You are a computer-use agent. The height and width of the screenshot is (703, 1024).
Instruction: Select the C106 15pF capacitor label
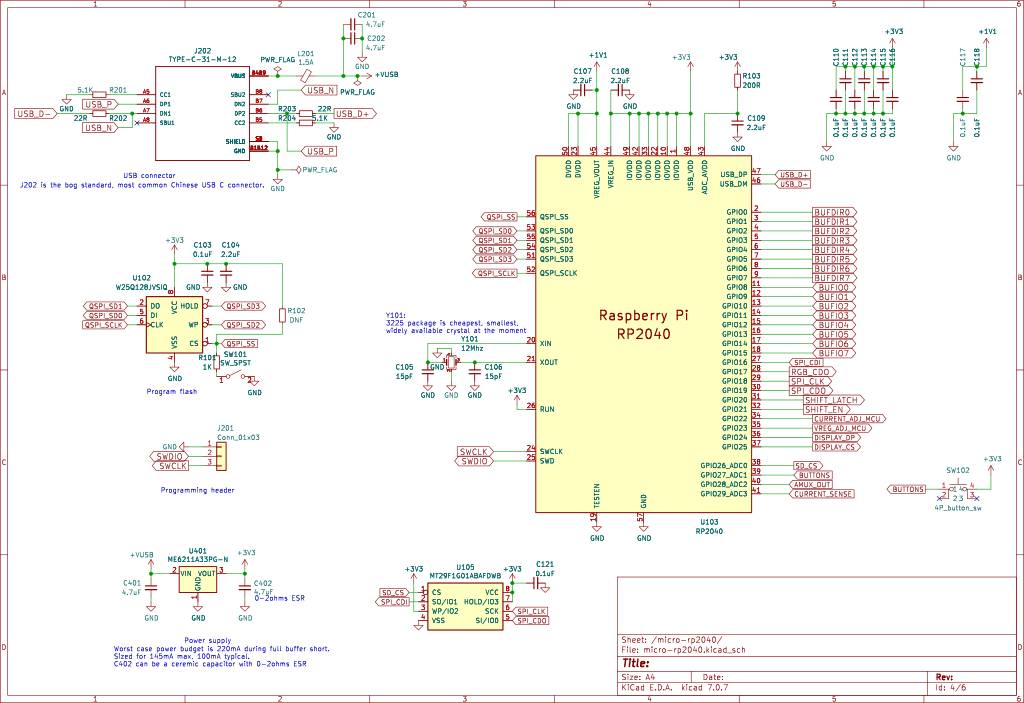(494, 372)
